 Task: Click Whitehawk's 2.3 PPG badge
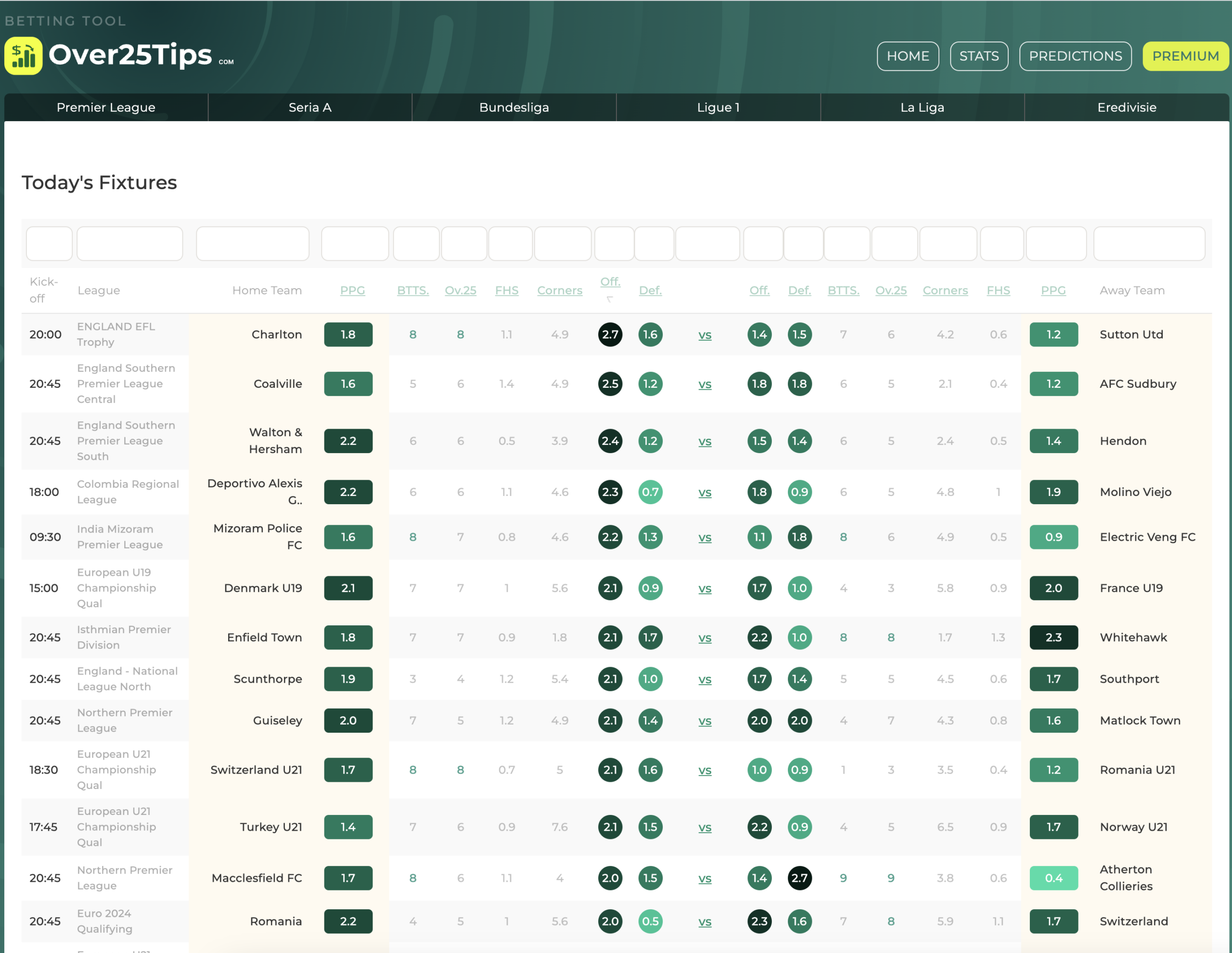click(x=1053, y=637)
